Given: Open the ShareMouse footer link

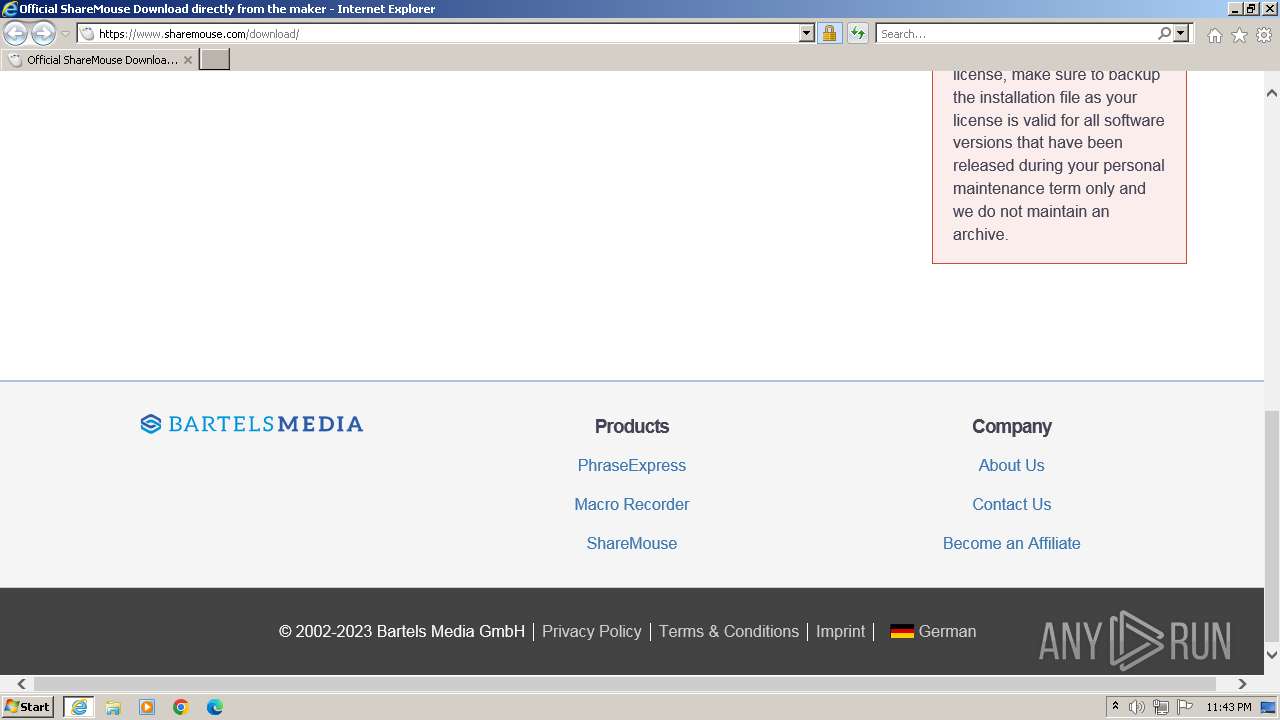Looking at the screenshot, I should 632,543.
